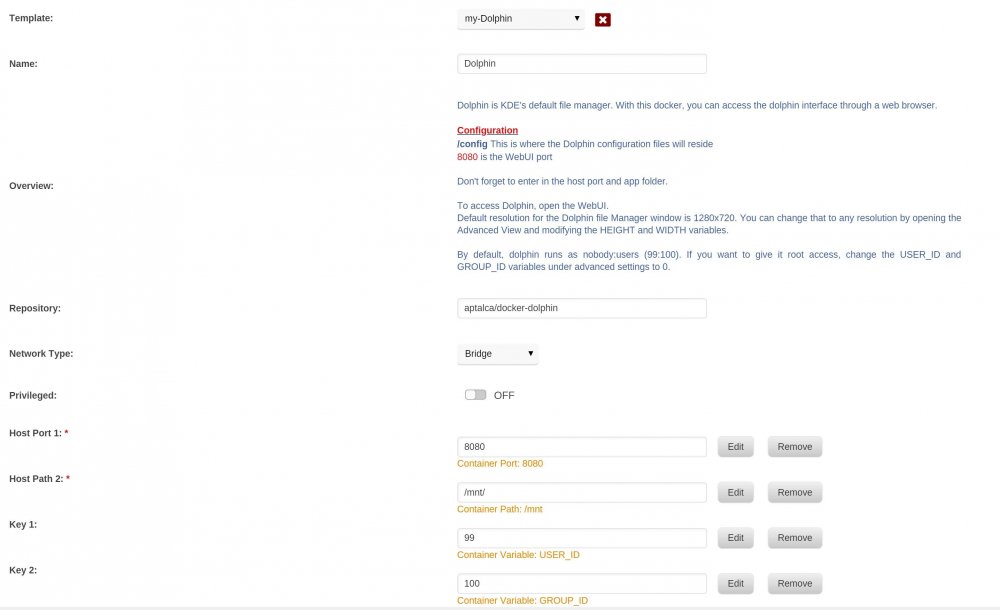The image size is (1000, 610).
Task: Edit the Host Port 1 entry
Action: [735, 447]
